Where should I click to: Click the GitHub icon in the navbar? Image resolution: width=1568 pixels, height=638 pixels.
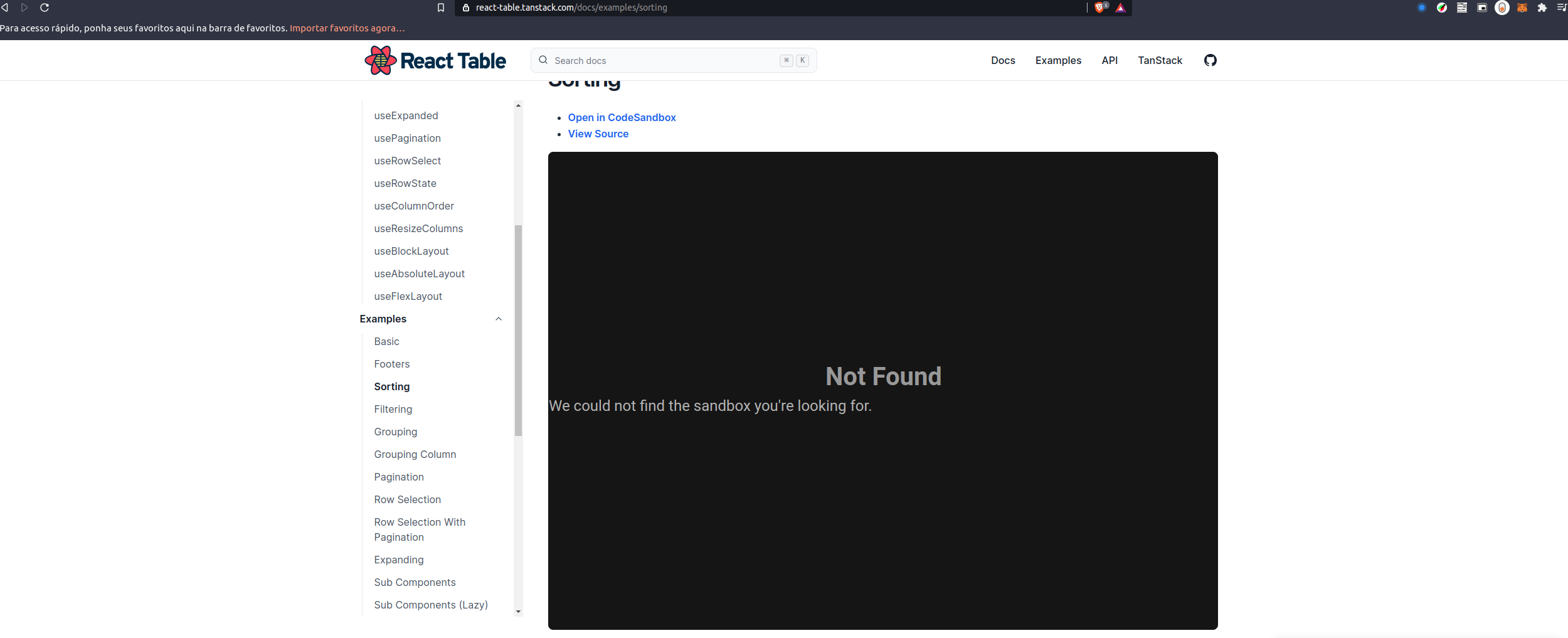pos(1210,60)
